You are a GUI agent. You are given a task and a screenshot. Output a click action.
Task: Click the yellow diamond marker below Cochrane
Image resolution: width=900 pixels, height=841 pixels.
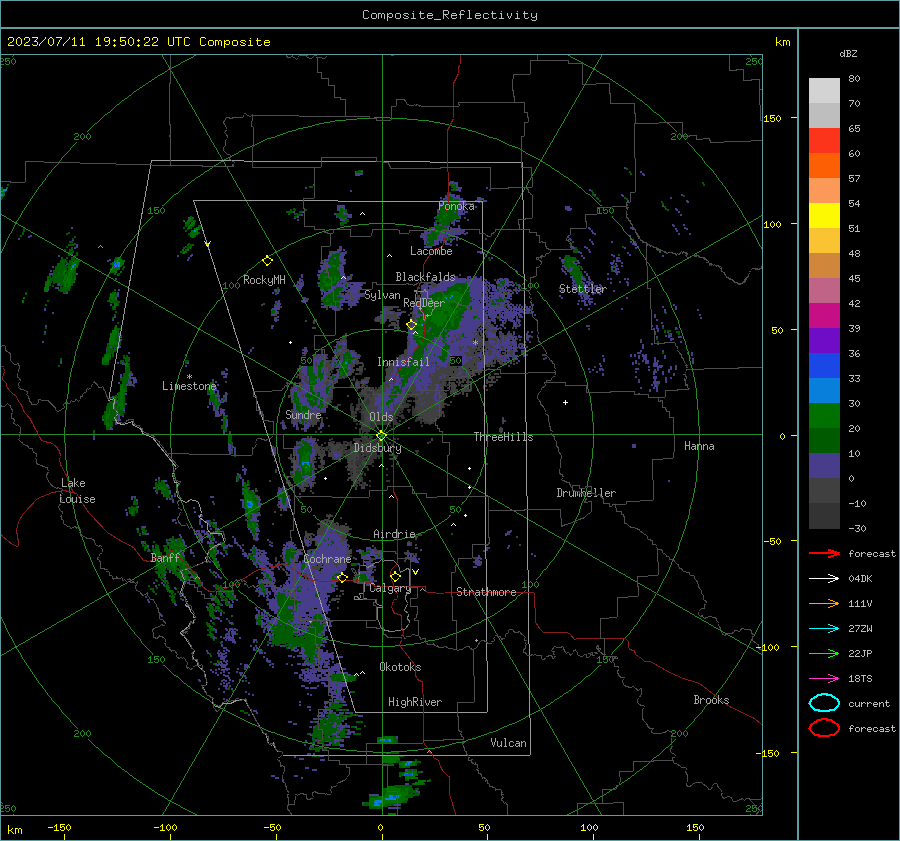[x=342, y=578]
